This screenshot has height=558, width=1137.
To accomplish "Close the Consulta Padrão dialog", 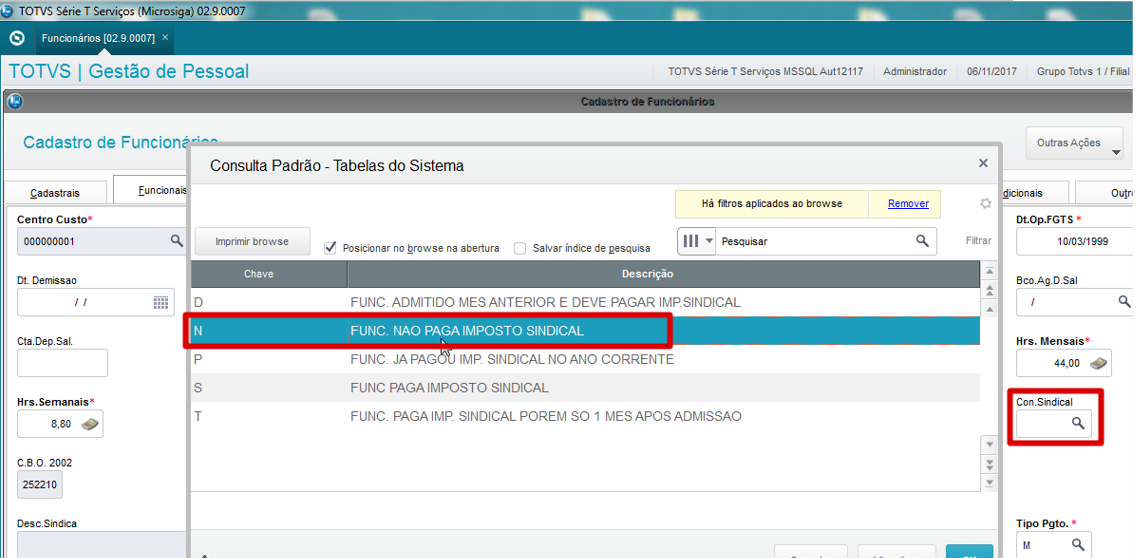I will click(x=983, y=163).
